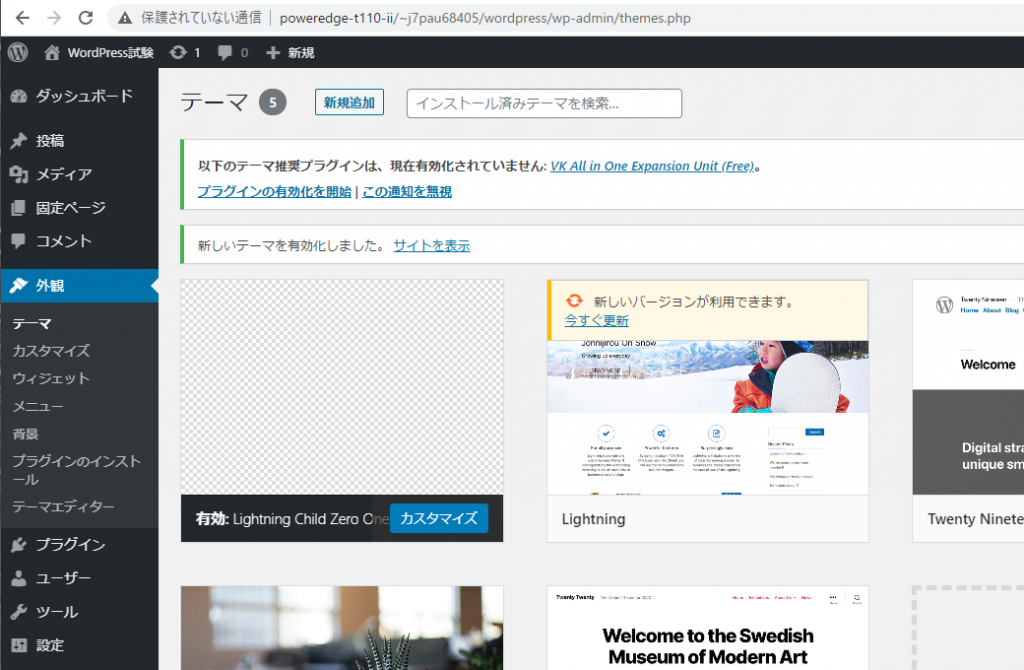
Task: Open プラグイン in the sidebar menu
Action: click(x=70, y=545)
